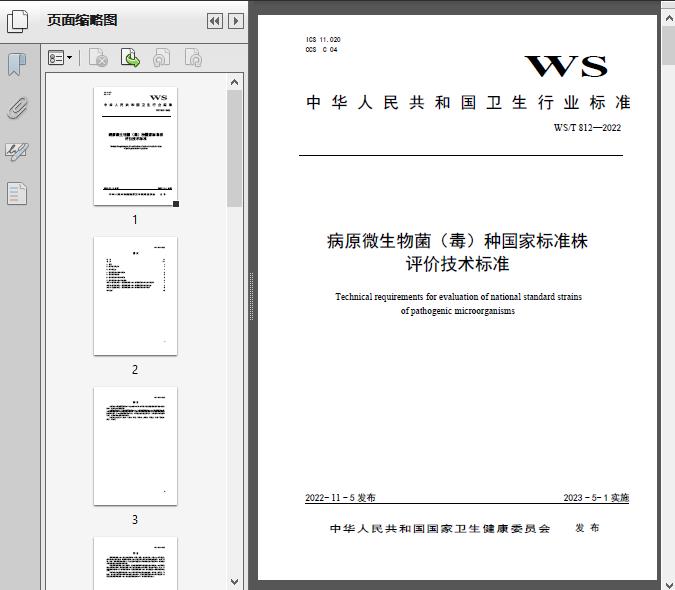This screenshot has height=590, width=675.
Task: Click the subtitle 评价技术标准
Action: coord(457,264)
